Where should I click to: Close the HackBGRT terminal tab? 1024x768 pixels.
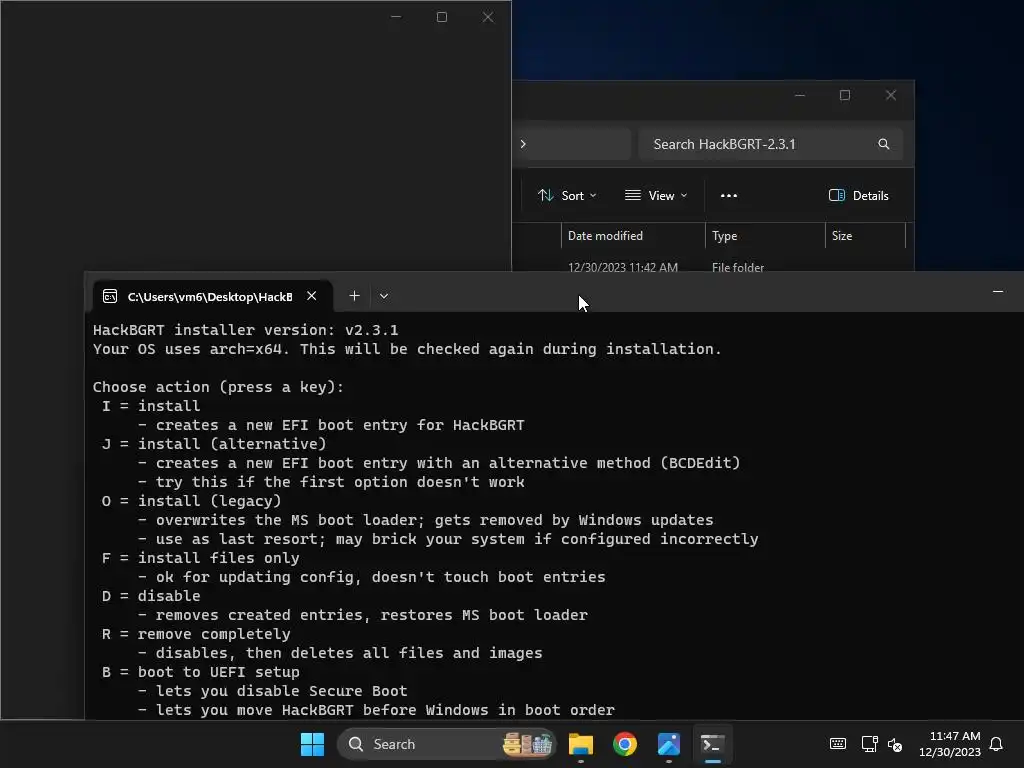tap(312, 296)
